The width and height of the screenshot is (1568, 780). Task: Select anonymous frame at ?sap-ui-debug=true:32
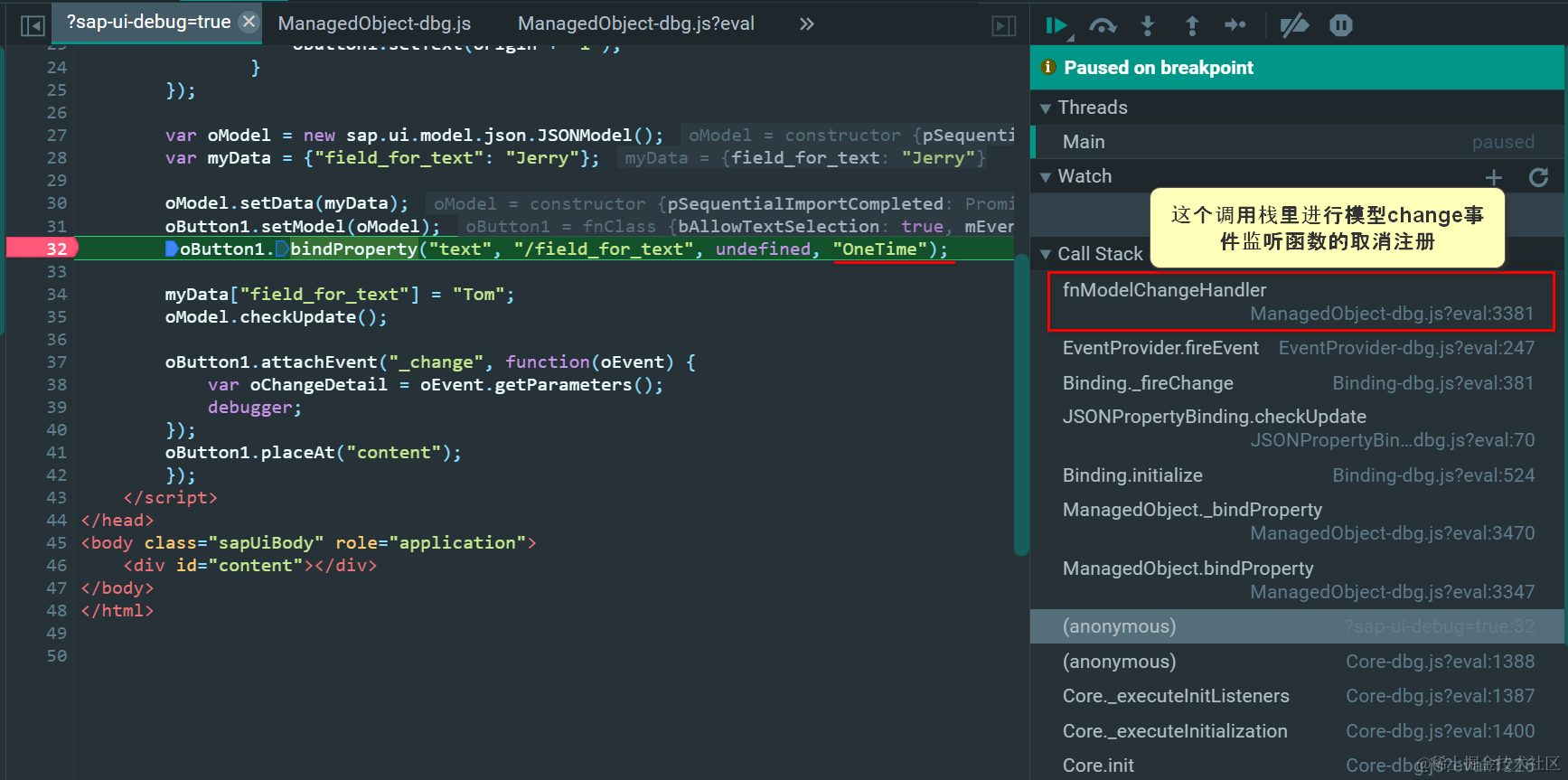(x=1297, y=626)
